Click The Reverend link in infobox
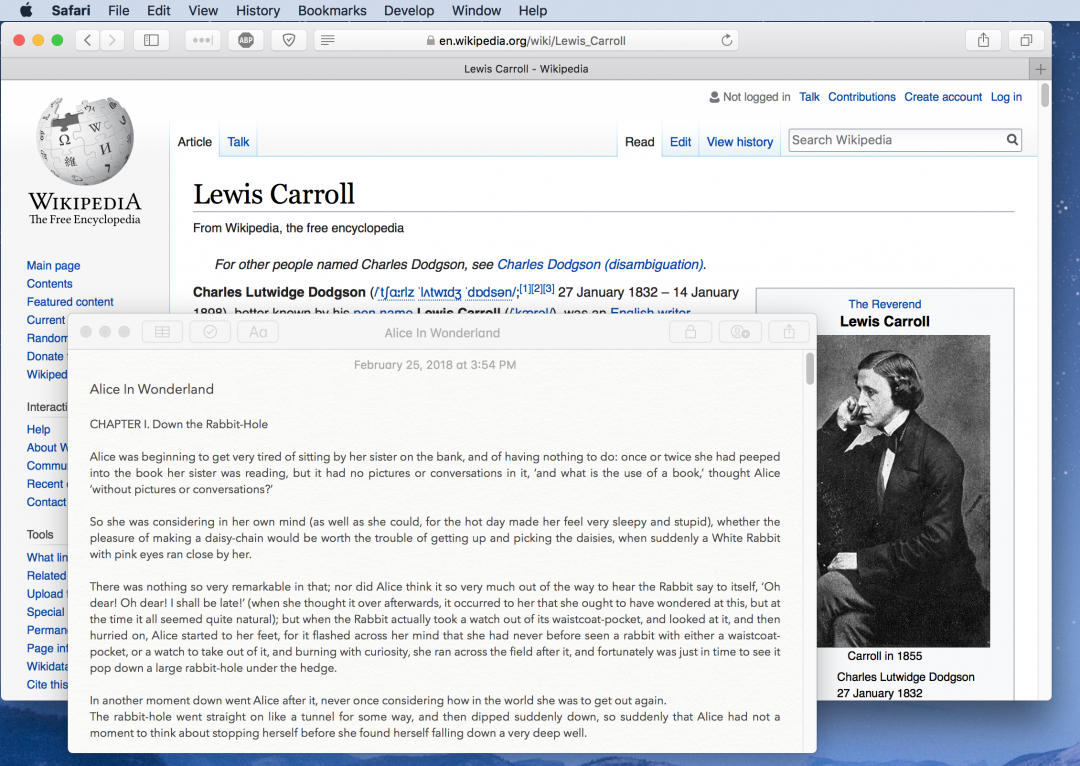1080x766 pixels. (884, 304)
